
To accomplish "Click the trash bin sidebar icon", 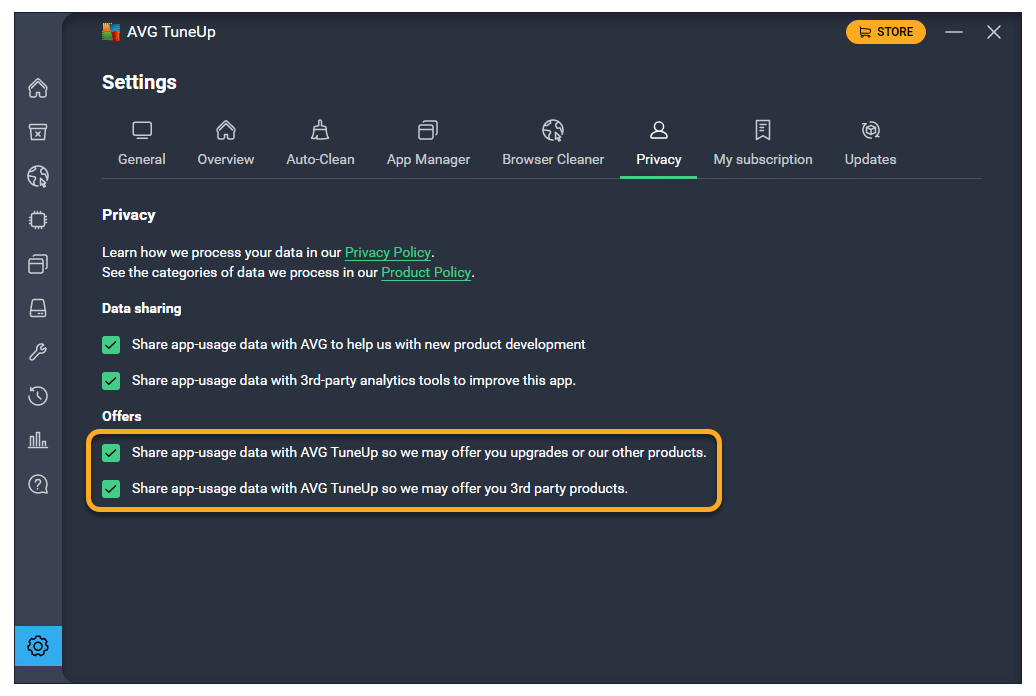I will coord(38,133).
